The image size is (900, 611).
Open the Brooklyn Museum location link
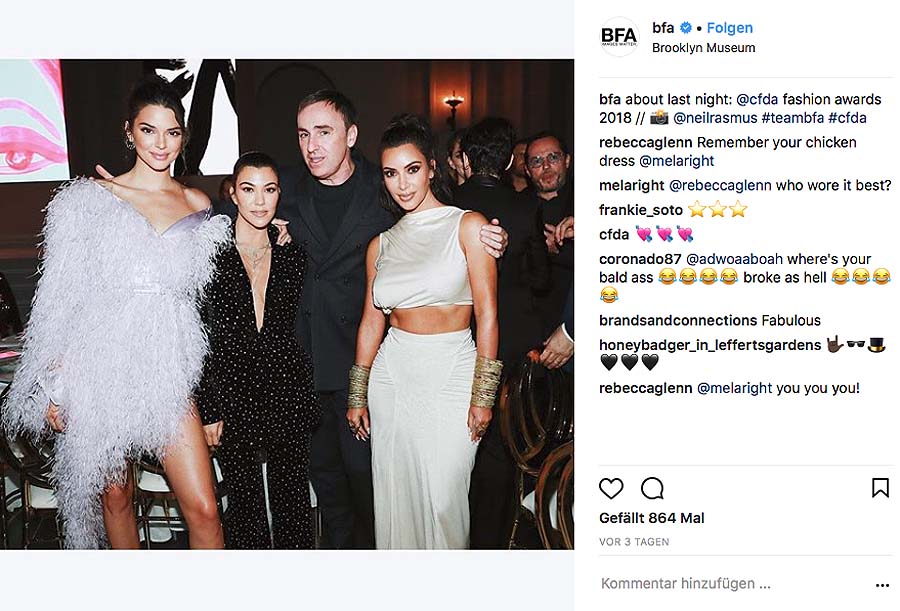(703, 48)
